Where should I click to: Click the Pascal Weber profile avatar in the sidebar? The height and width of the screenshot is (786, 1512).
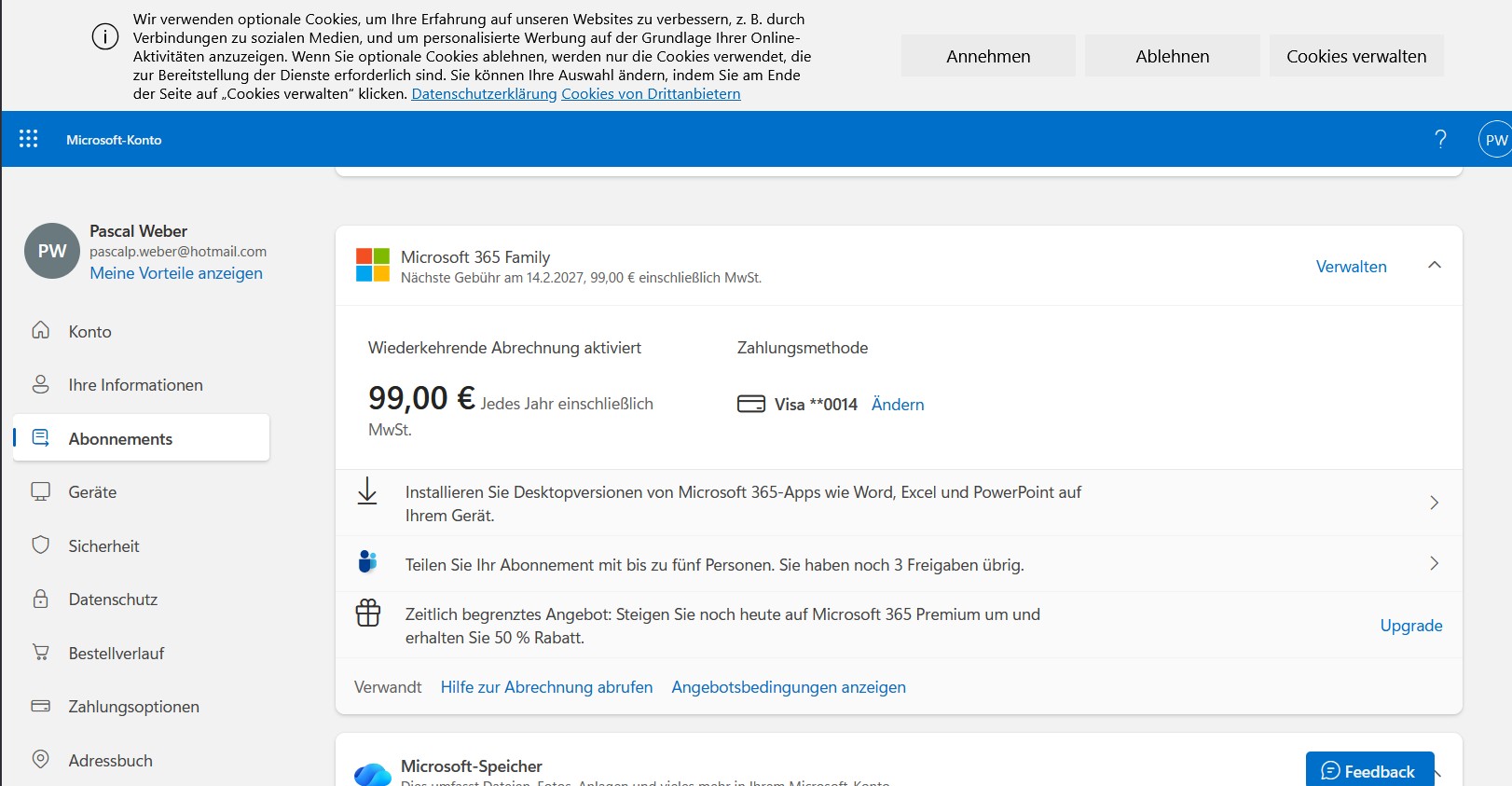coord(52,251)
